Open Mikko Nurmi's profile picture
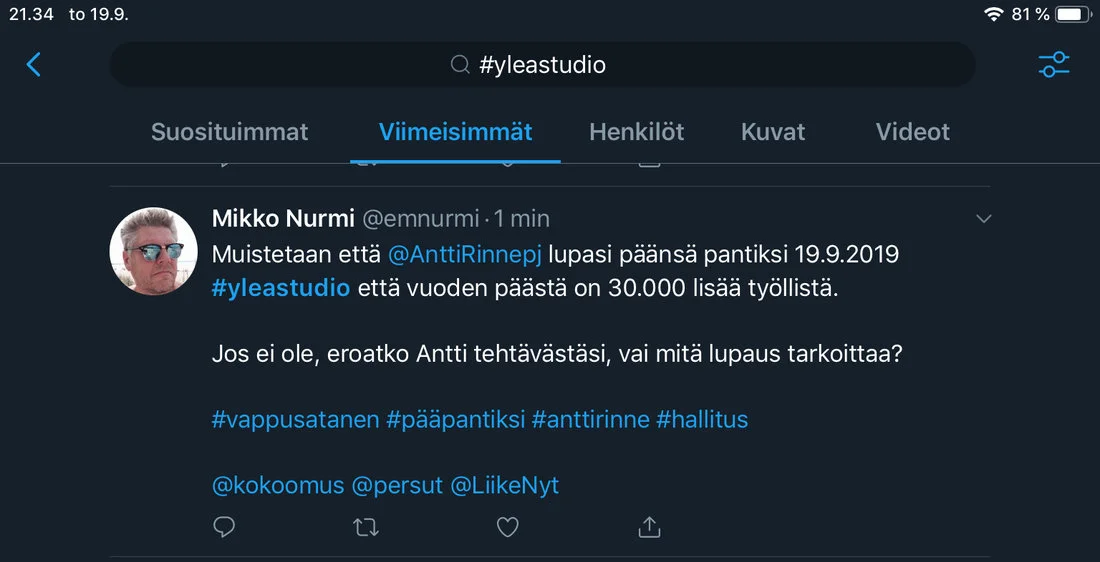The width and height of the screenshot is (1100, 562). [x=153, y=251]
